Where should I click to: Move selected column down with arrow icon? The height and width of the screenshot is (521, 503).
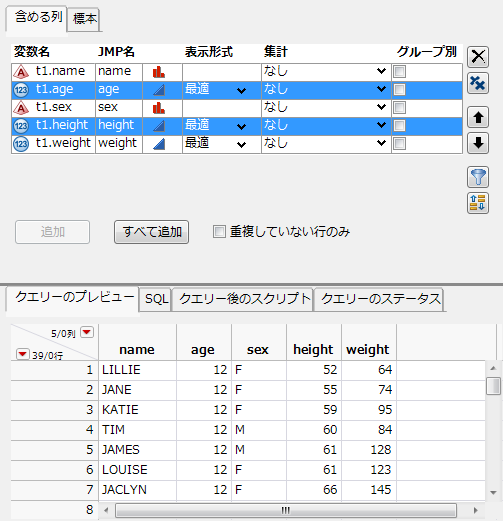(478, 143)
